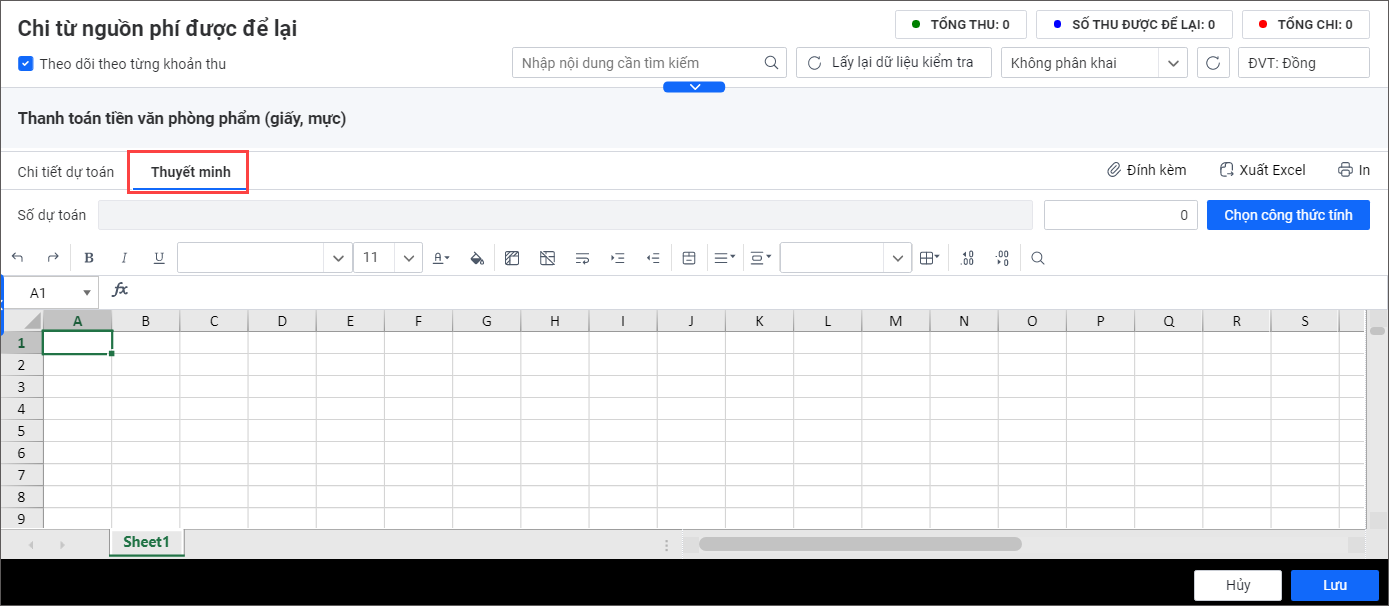Image resolution: width=1389 pixels, height=606 pixels.
Task: Switch to the 'Chi tiết dự toán' tab
Action: 66,172
